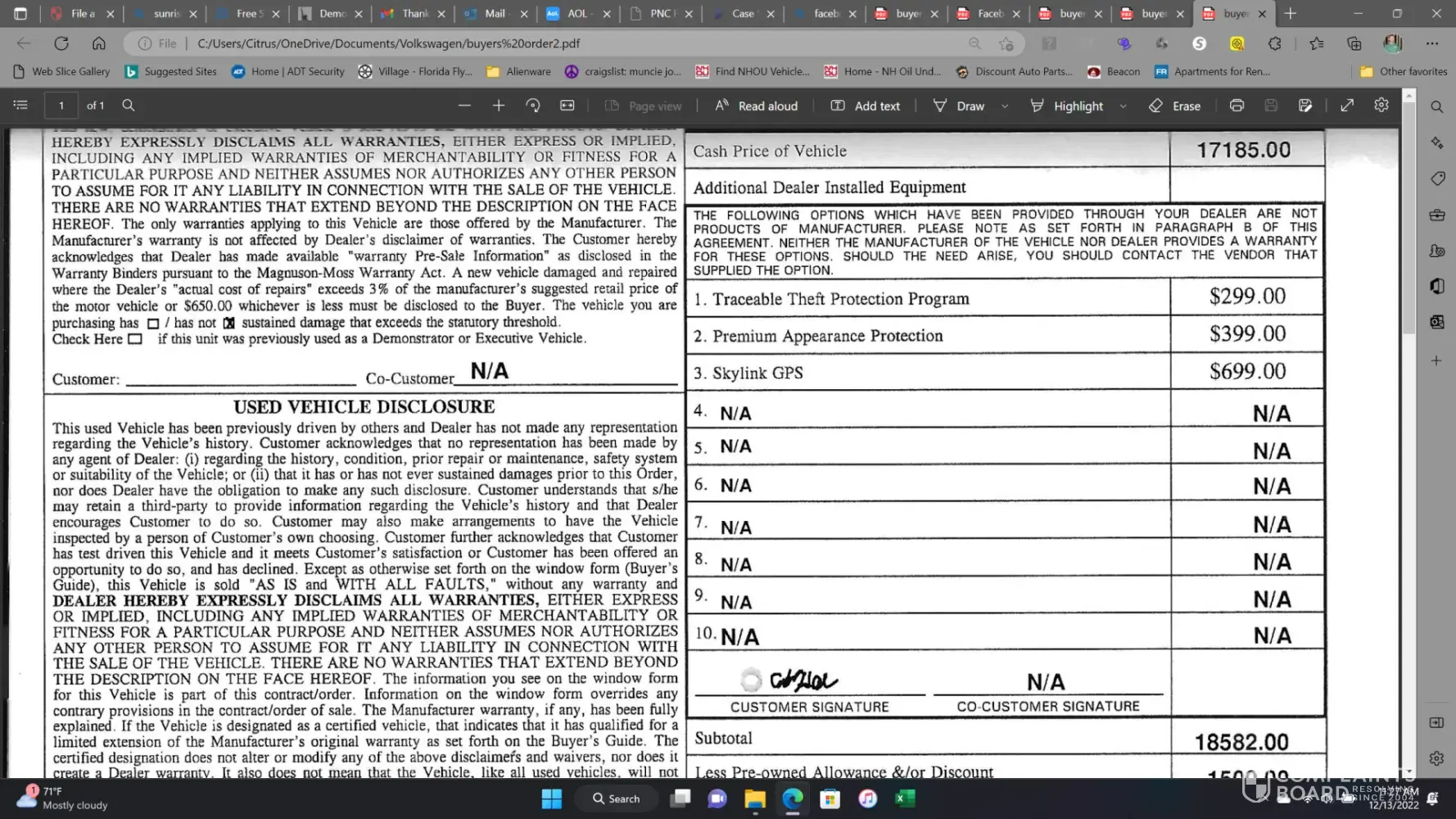Image resolution: width=1456 pixels, height=819 pixels.
Task: Click the Read aloud button
Action: click(x=756, y=106)
